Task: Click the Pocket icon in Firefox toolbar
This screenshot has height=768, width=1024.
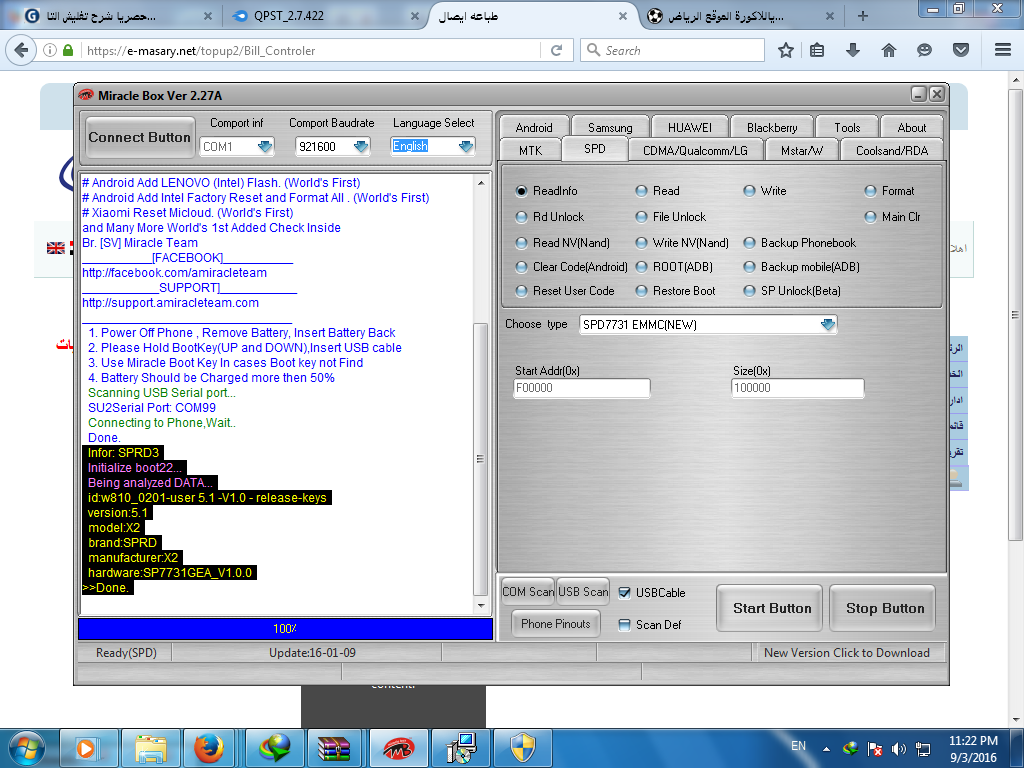Action: tap(961, 50)
